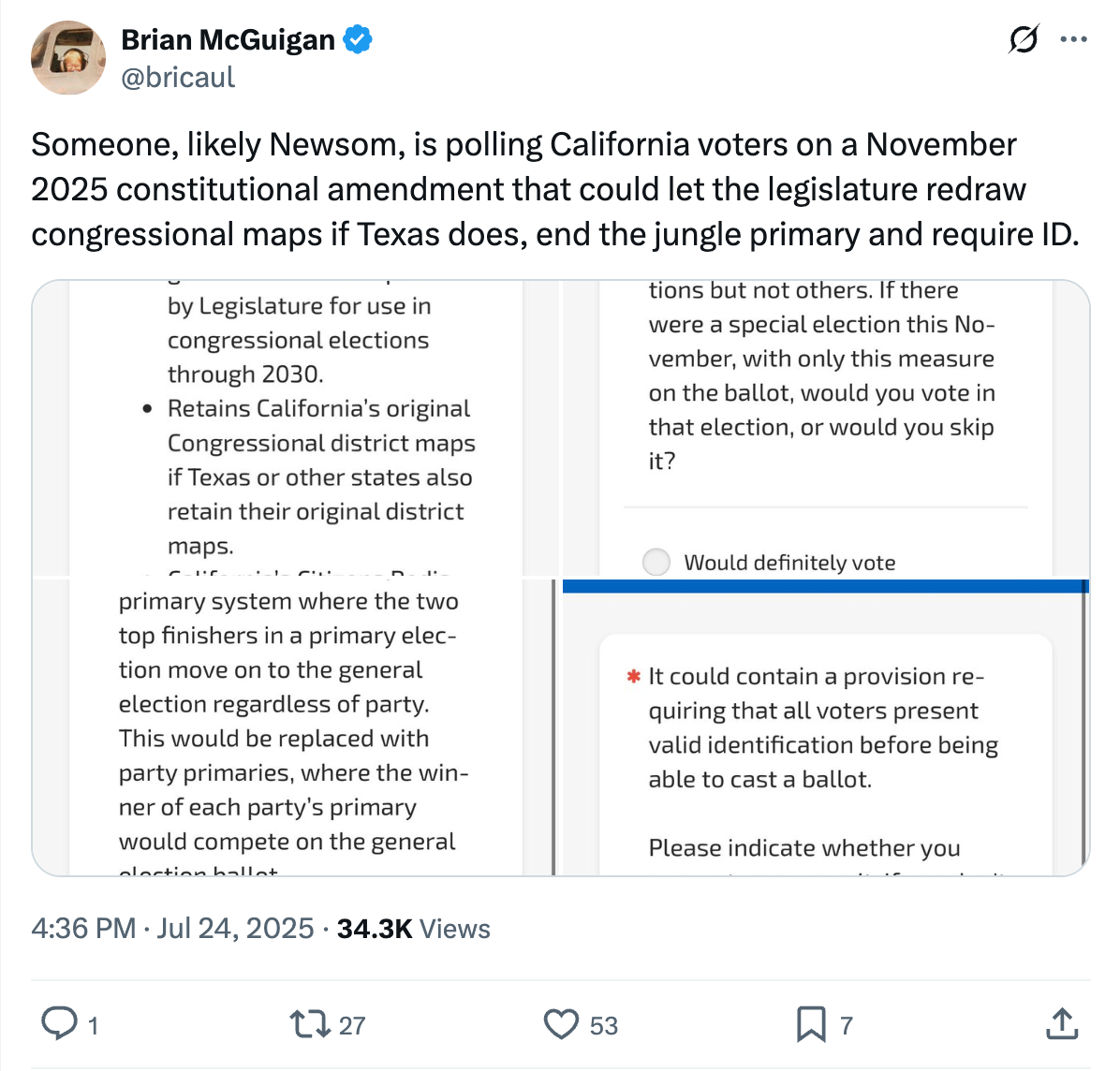Screen dimensions: 1120x1071
Task: Select the 'Would definitely vote' radio button
Action: pyautogui.click(x=656, y=562)
